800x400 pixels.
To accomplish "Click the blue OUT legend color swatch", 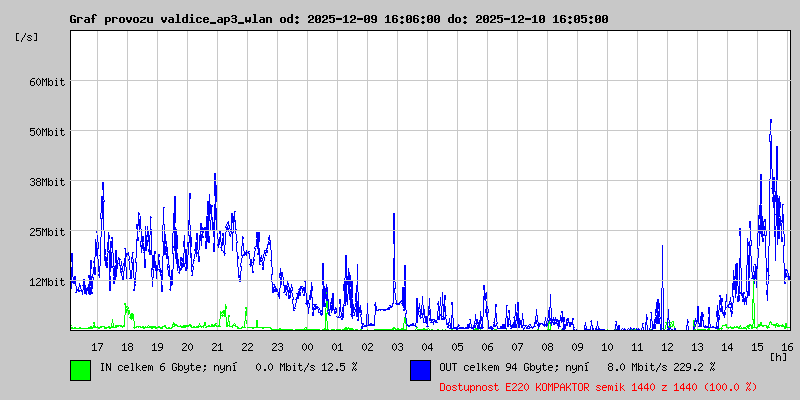I will 420,369.
